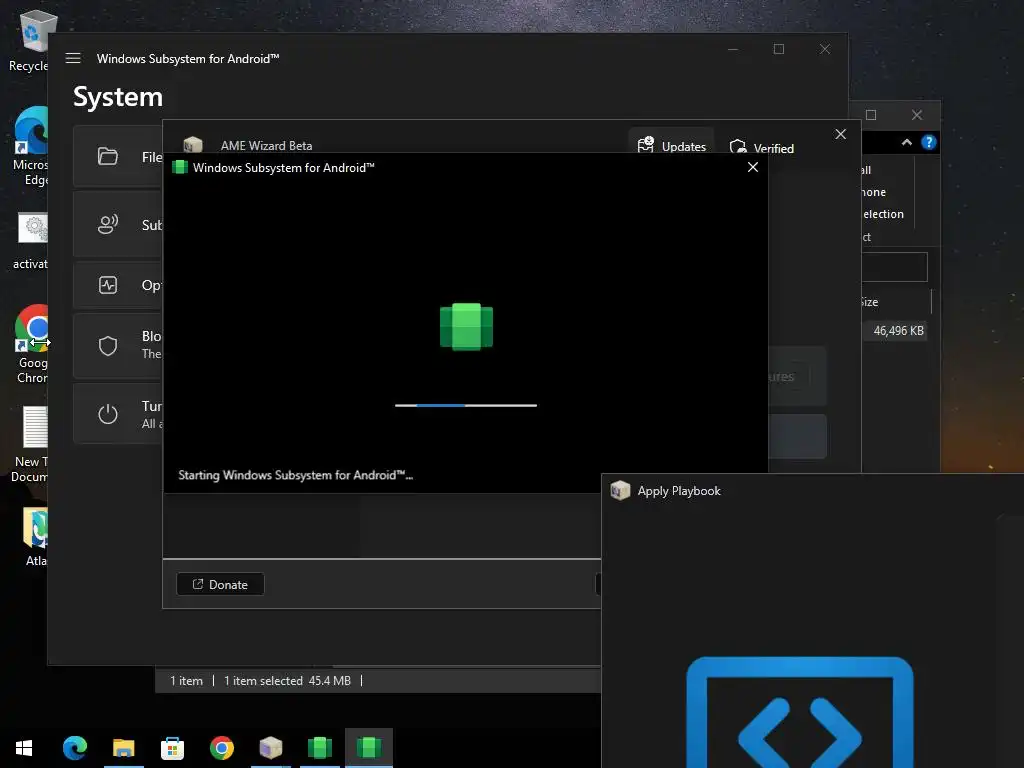The image size is (1024, 768).
Task: Open New Text Document on desktop
Action: (x=30, y=444)
